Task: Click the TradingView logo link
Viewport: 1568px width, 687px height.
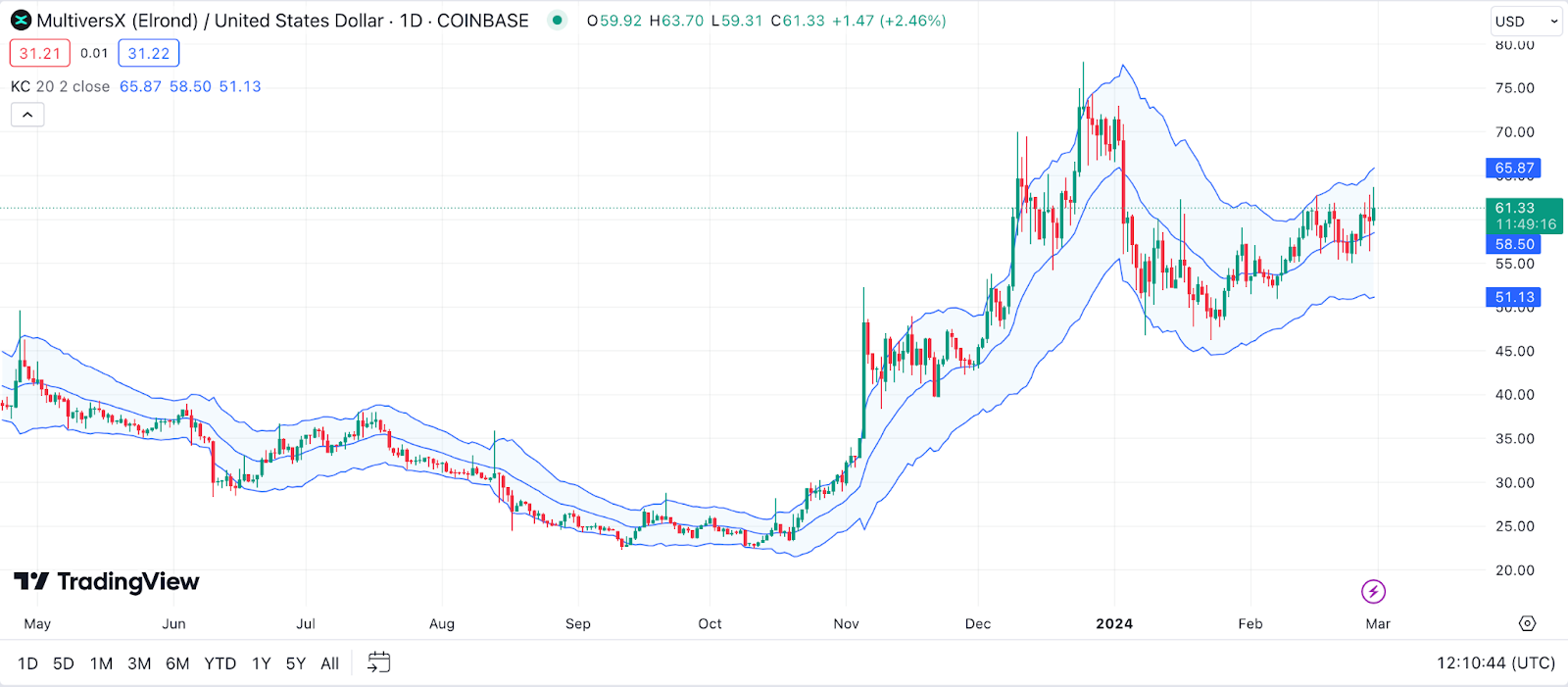Action: click(107, 581)
